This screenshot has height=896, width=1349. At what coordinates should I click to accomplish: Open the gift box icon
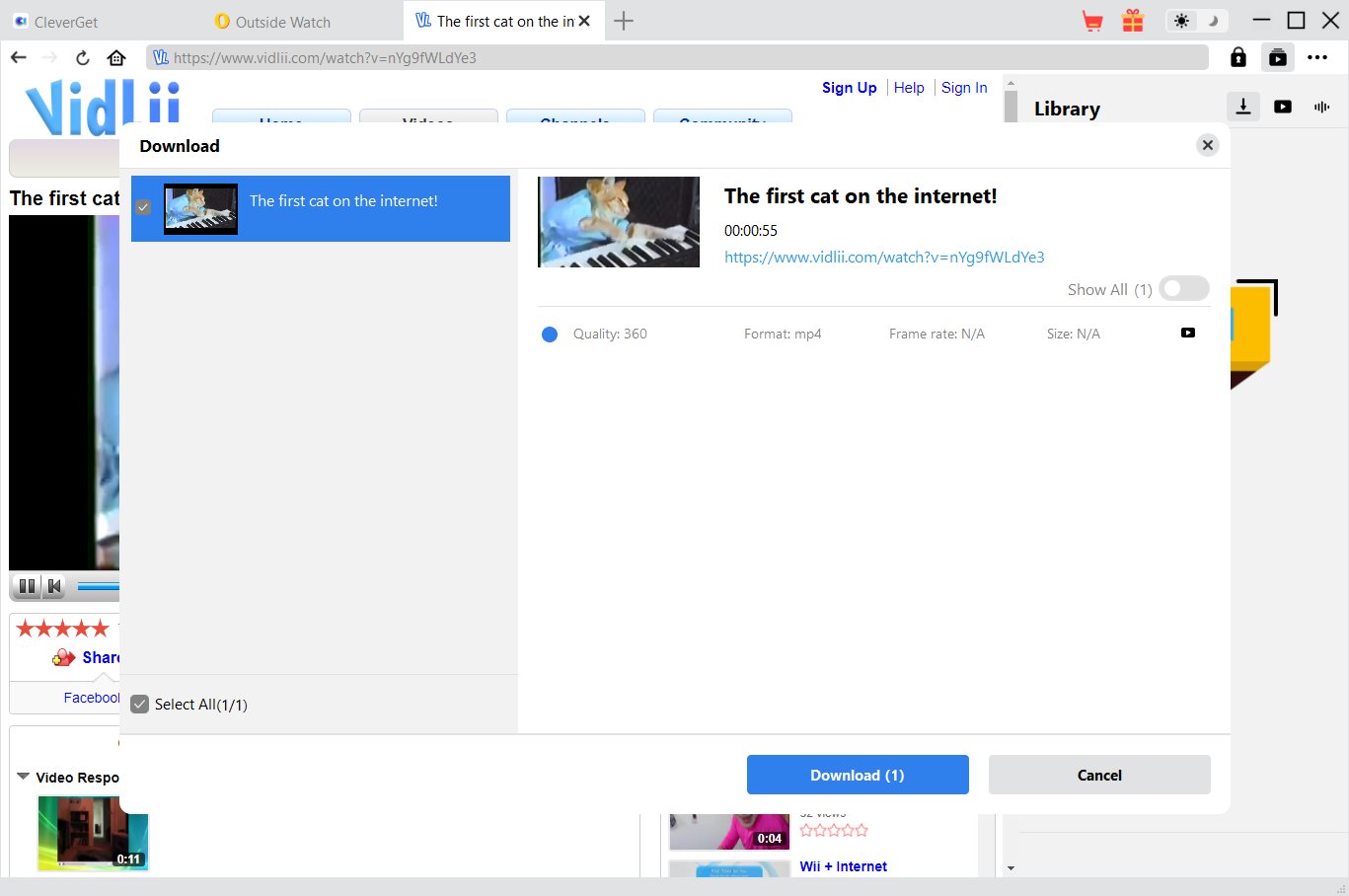(1133, 21)
